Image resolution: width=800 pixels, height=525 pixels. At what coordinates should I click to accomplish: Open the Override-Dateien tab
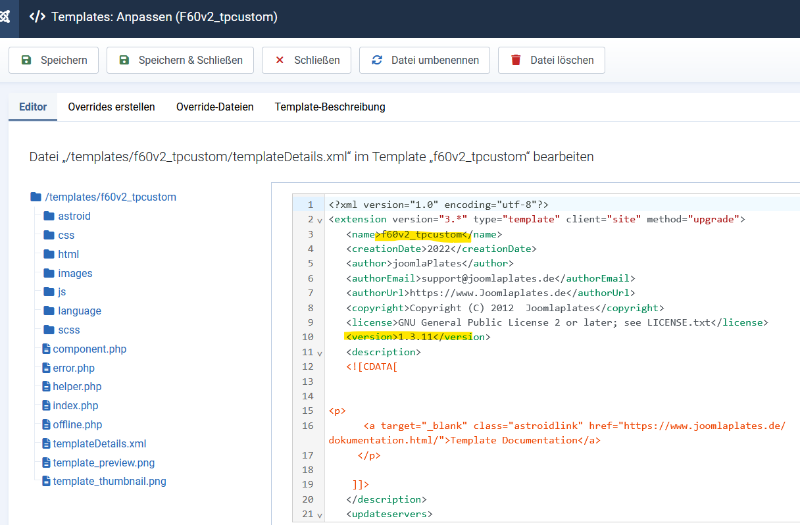pos(215,107)
